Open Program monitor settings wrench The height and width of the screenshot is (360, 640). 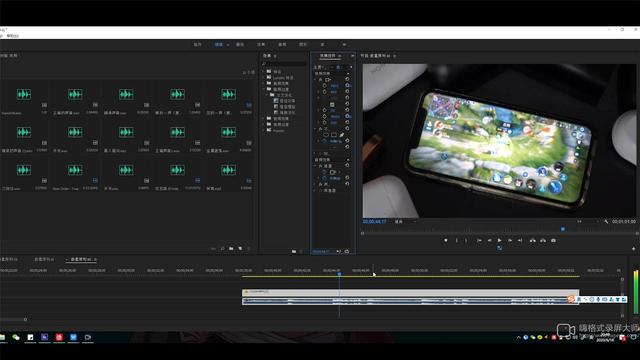[606, 221]
